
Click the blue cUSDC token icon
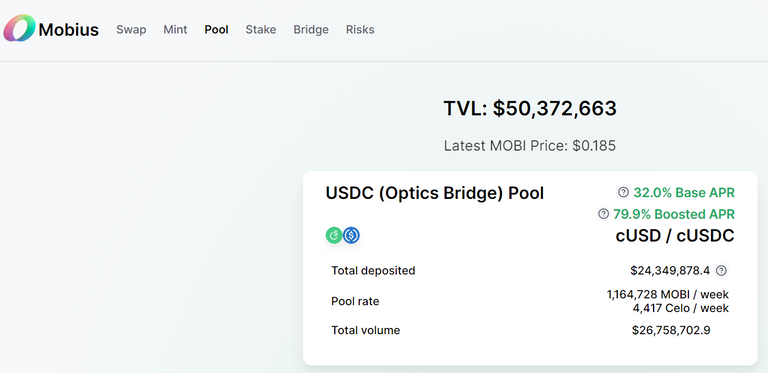click(351, 235)
